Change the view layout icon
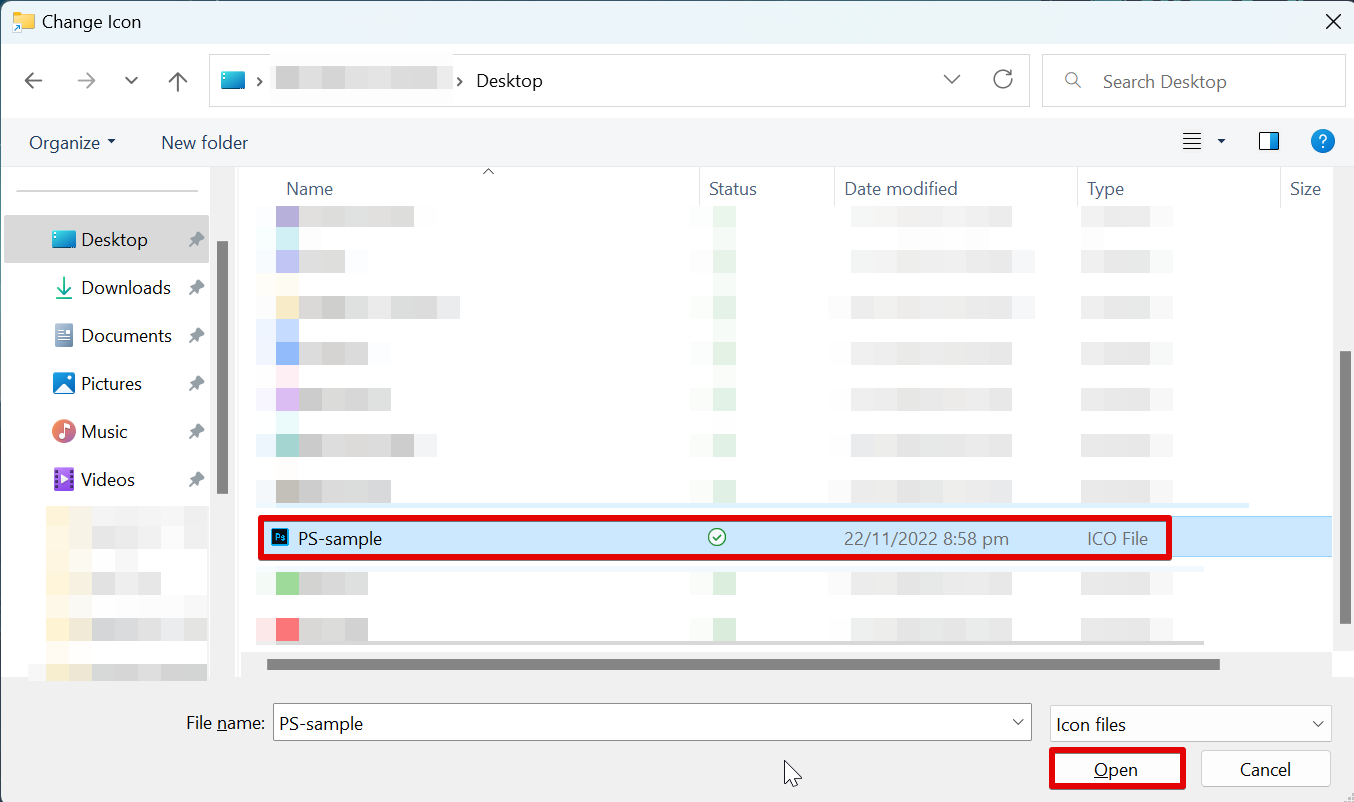The height and width of the screenshot is (802, 1354). coord(1192,142)
